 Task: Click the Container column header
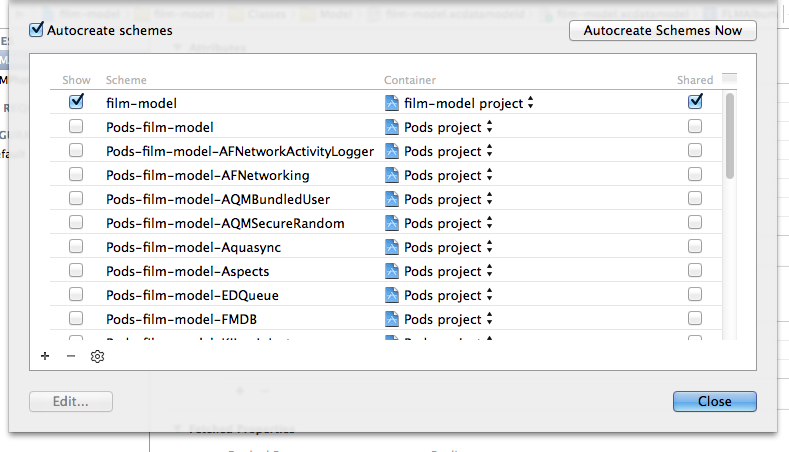click(x=410, y=80)
